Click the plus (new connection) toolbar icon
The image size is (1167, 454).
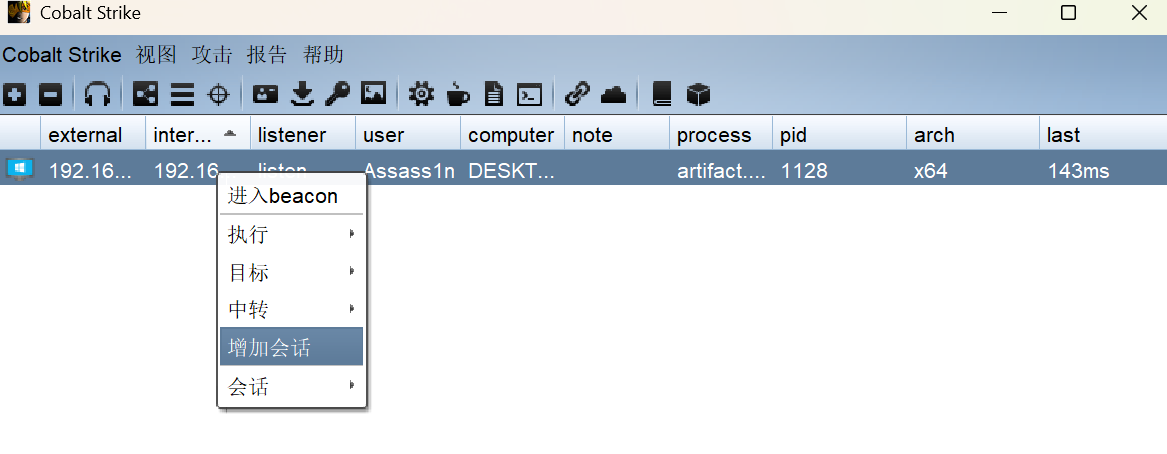tap(14, 95)
